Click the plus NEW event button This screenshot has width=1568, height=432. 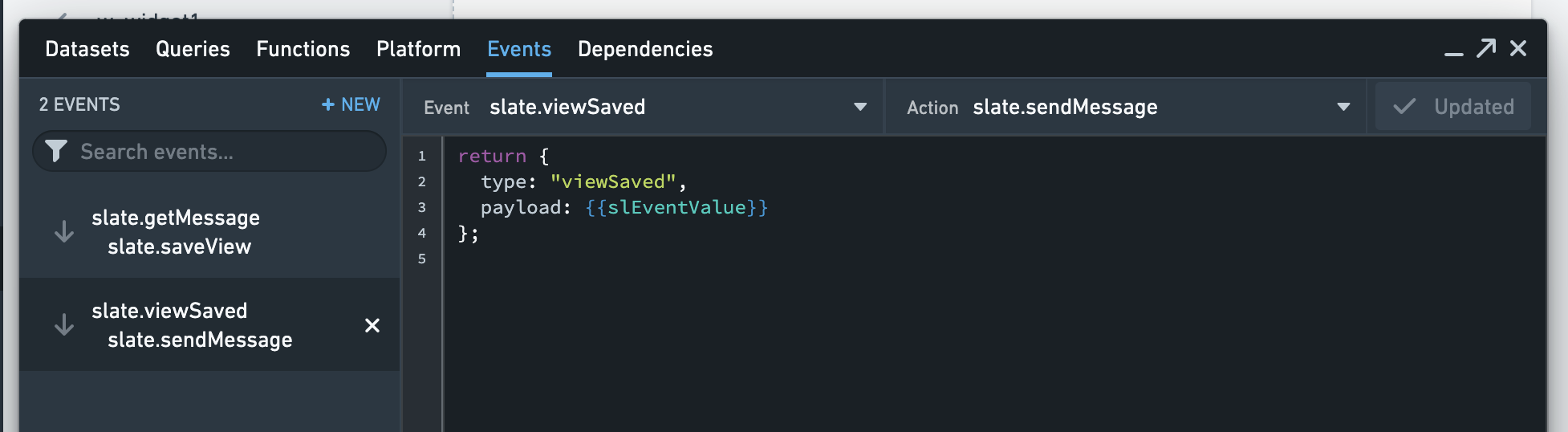351,104
